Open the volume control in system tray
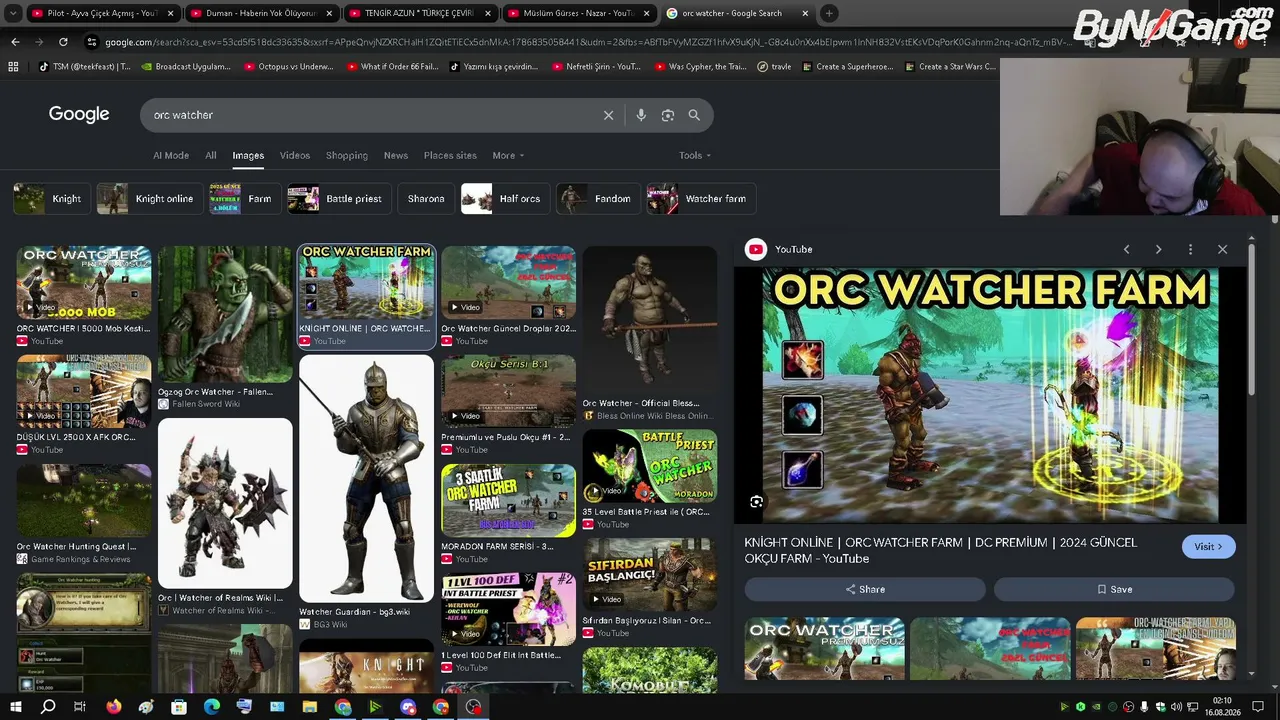Image resolution: width=1280 pixels, height=720 pixels. point(1176,707)
